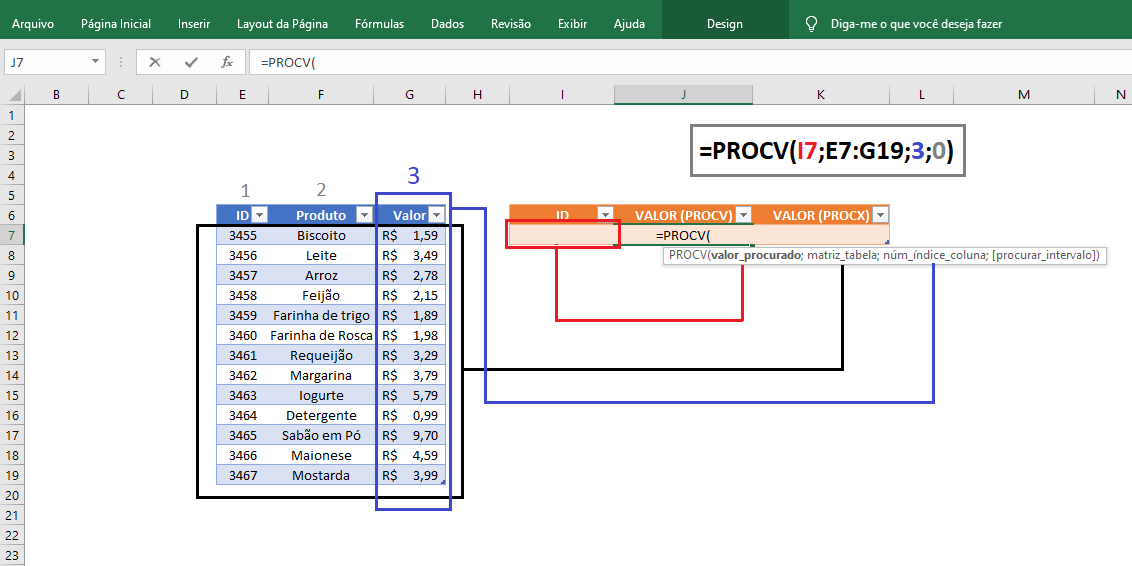Select the Requeijão product cell
The image size is (1132, 566).
[x=321, y=355]
